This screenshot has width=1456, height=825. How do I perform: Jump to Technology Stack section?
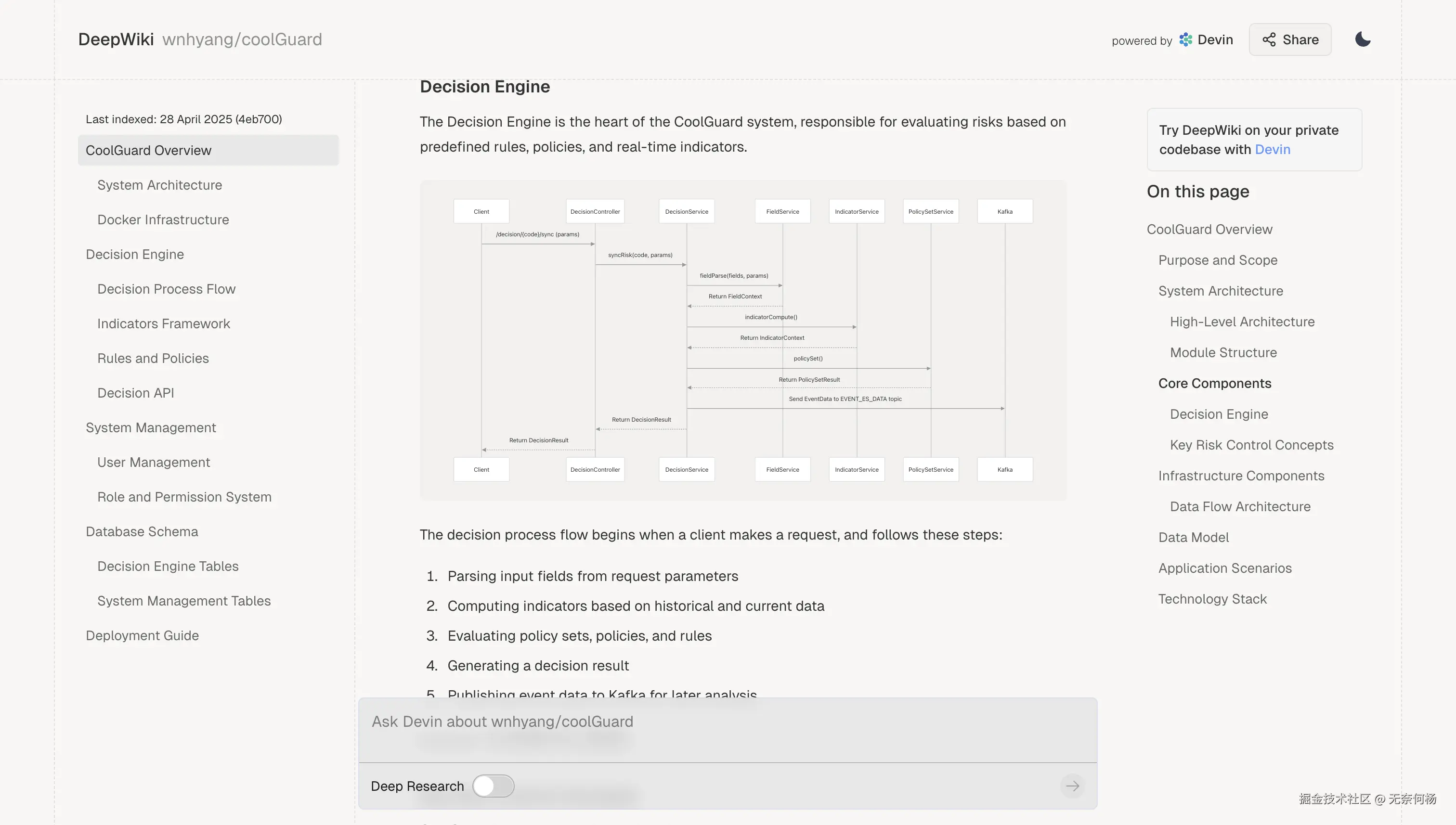tap(1212, 599)
